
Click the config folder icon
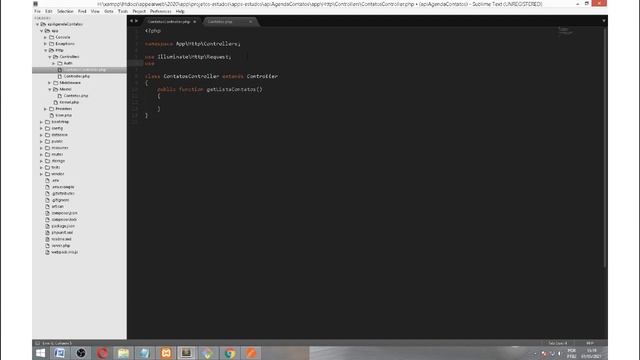point(47,128)
